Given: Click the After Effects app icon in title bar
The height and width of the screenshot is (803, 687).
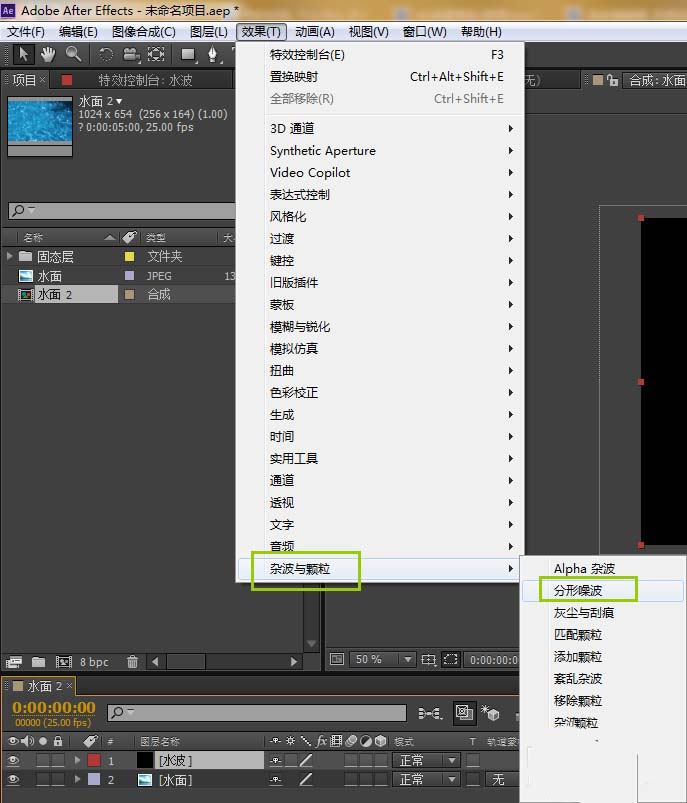Looking at the screenshot, I should [x=8, y=10].
